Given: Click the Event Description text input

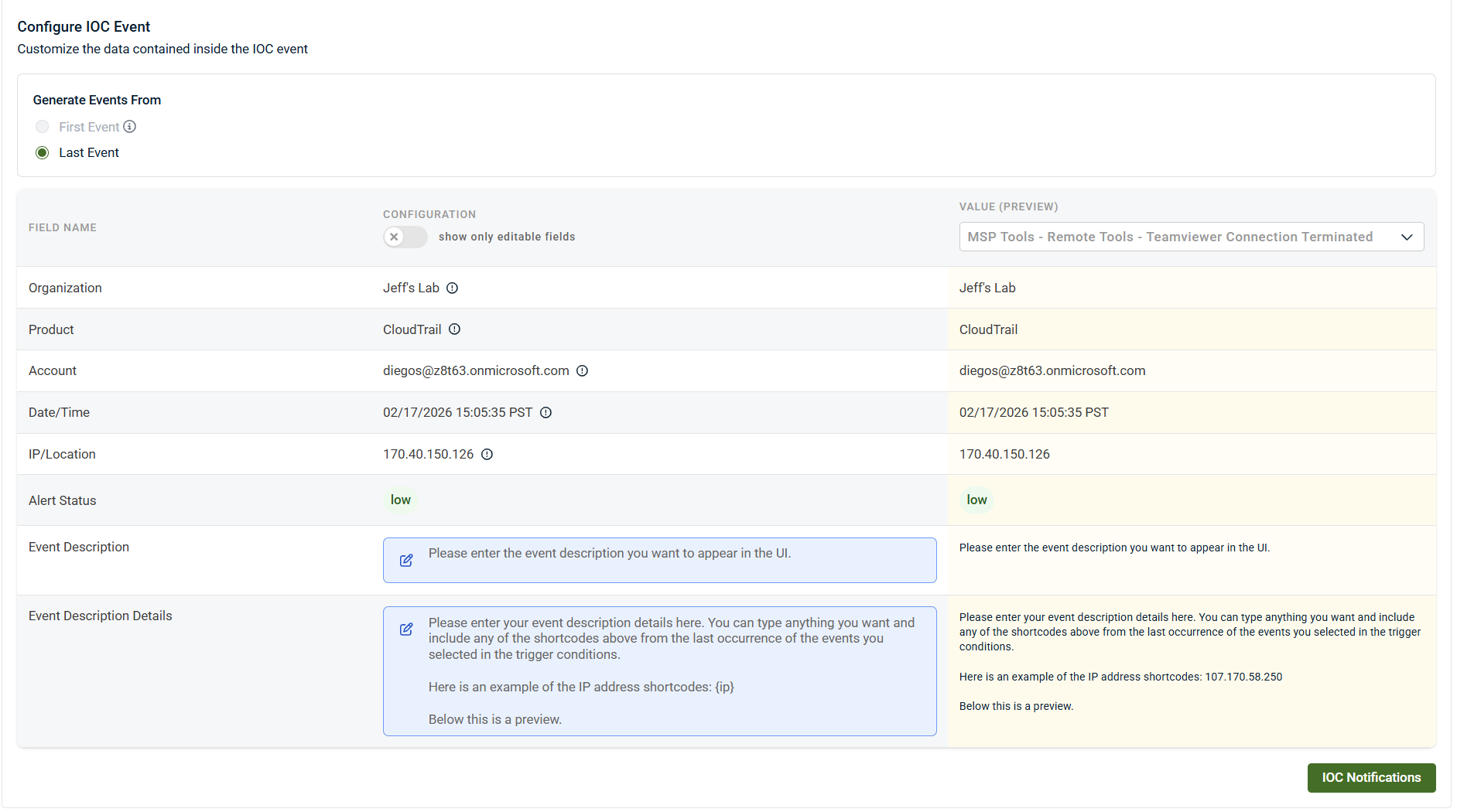Looking at the screenshot, I should (x=665, y=560).
